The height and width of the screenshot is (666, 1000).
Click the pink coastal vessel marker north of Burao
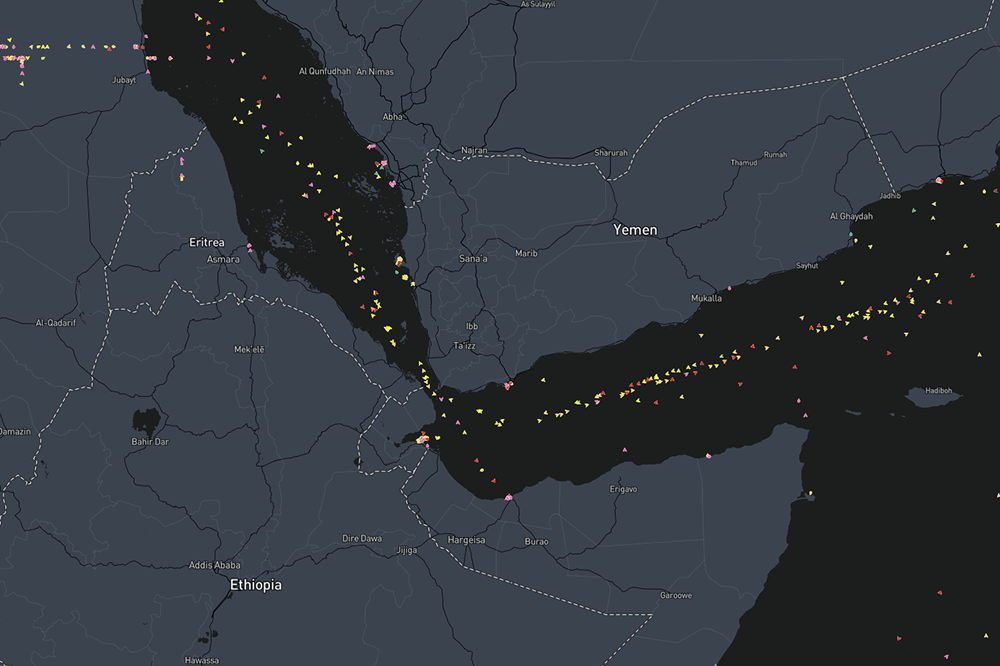[509, 497]
